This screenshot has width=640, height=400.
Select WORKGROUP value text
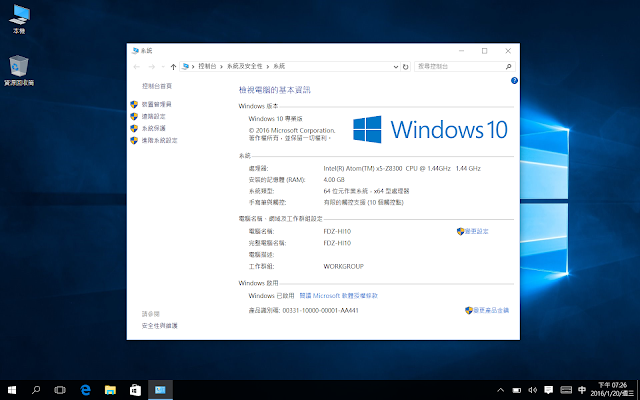pos(343,266)
